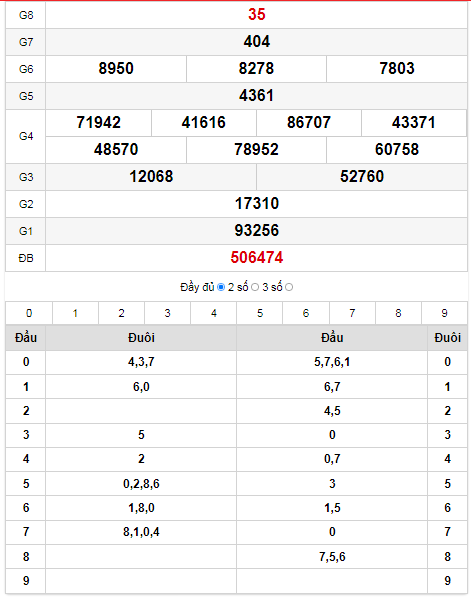
Task: Select the 2 số radio option
Action: coord(255,287)
